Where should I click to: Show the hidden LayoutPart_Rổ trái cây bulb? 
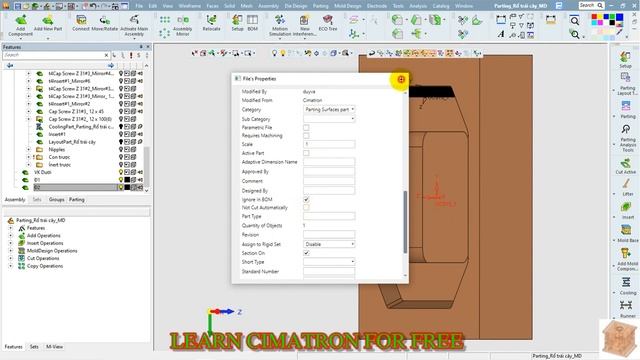121,142
